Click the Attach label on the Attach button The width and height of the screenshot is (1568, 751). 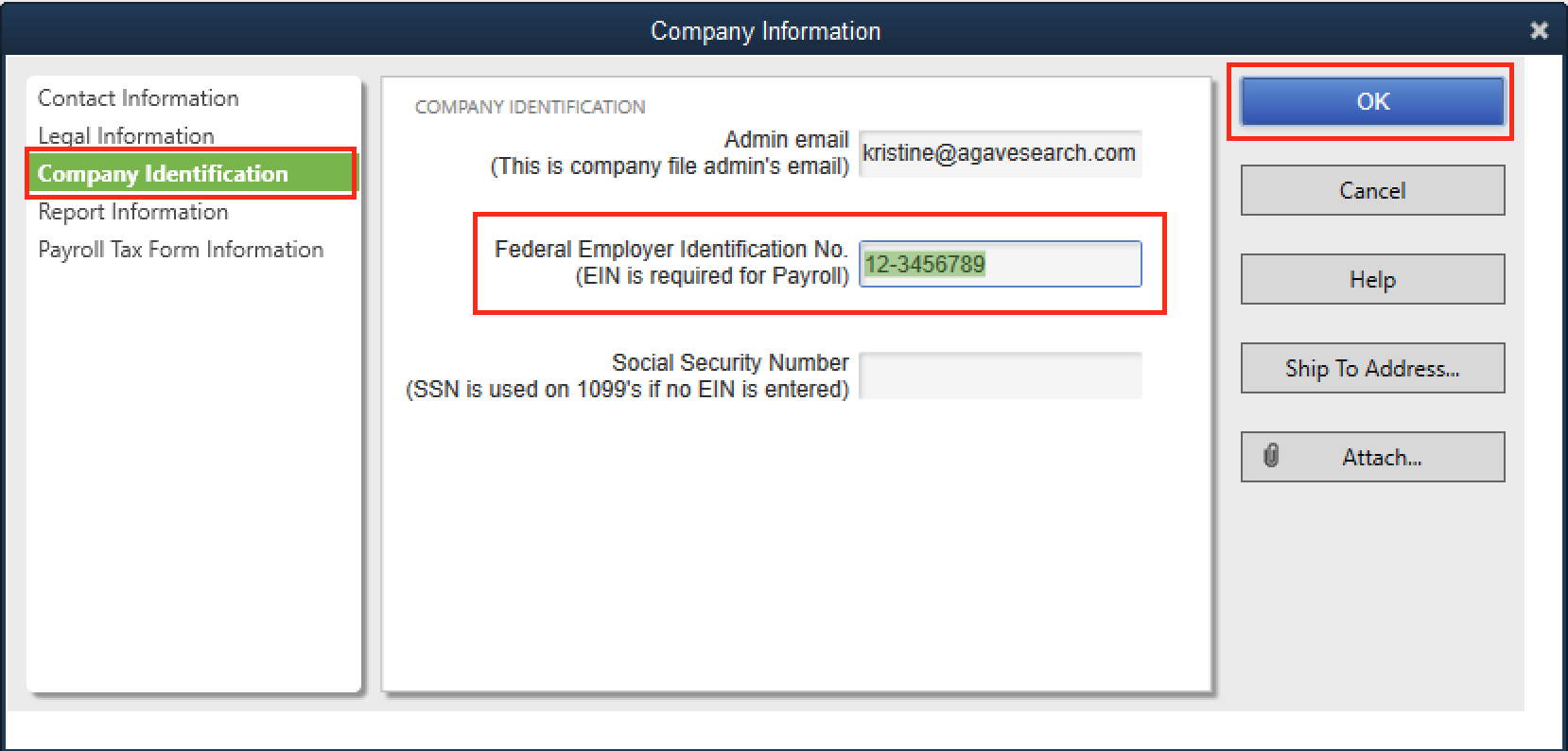point(1382,458)
